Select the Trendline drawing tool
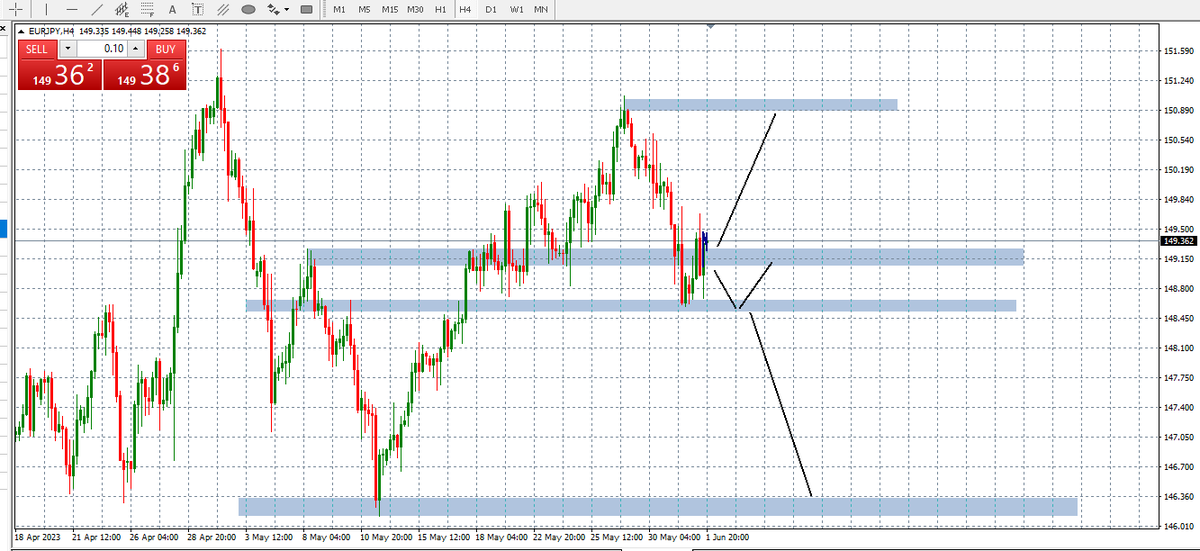1200x551 pixels. (97, 9)
